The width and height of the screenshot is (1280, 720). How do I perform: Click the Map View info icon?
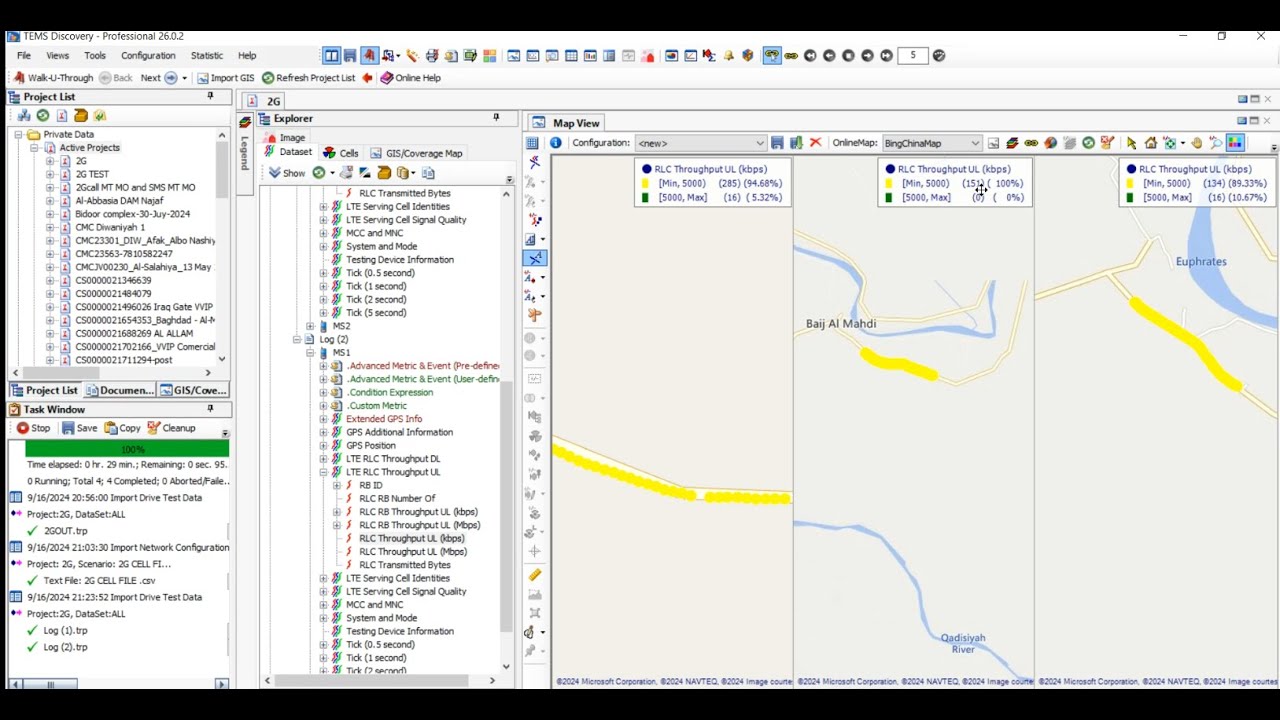point(555,143)
